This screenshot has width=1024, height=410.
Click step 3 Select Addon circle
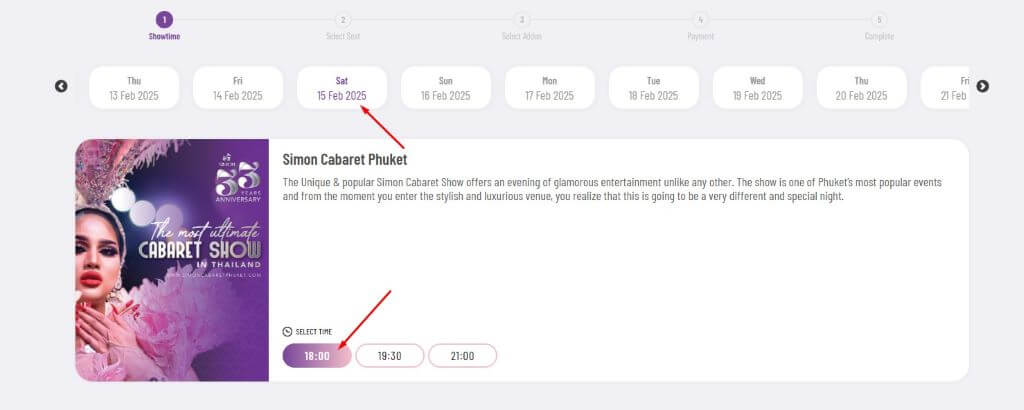tap(521, 20)
